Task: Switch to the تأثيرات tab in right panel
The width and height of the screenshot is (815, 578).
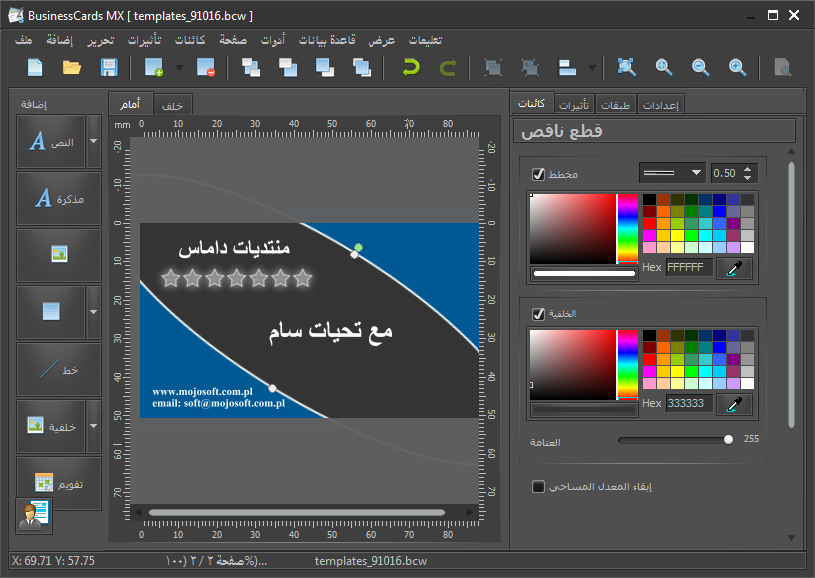Action: (x=574, y=105)
